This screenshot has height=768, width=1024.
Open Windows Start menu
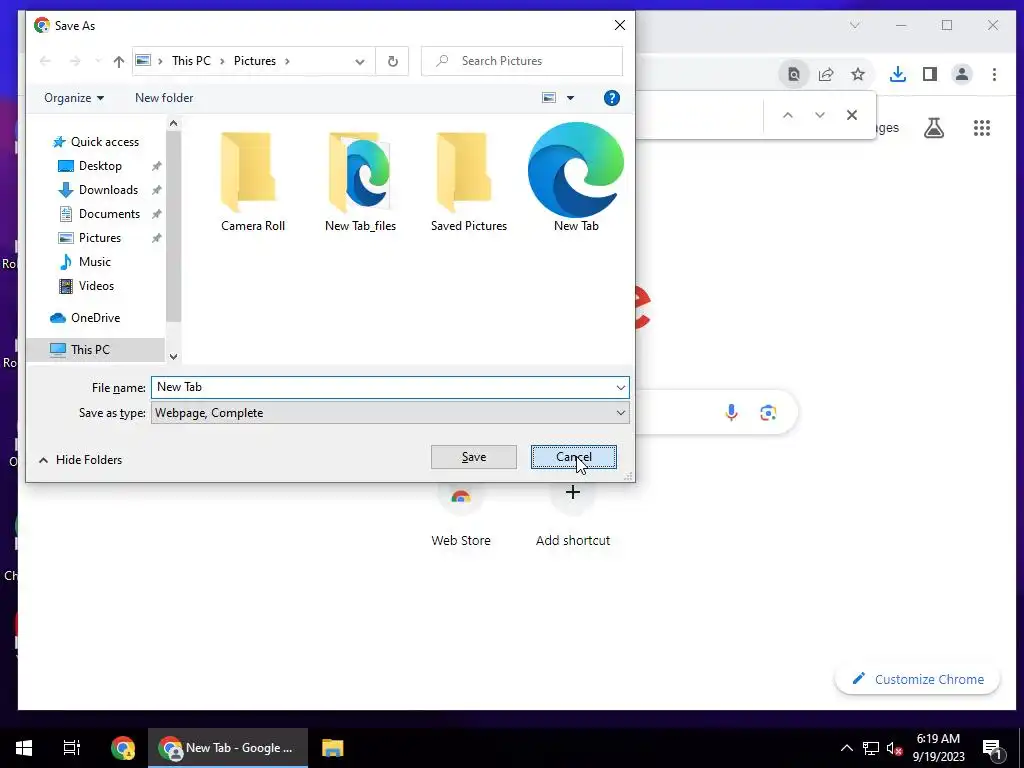24,748
